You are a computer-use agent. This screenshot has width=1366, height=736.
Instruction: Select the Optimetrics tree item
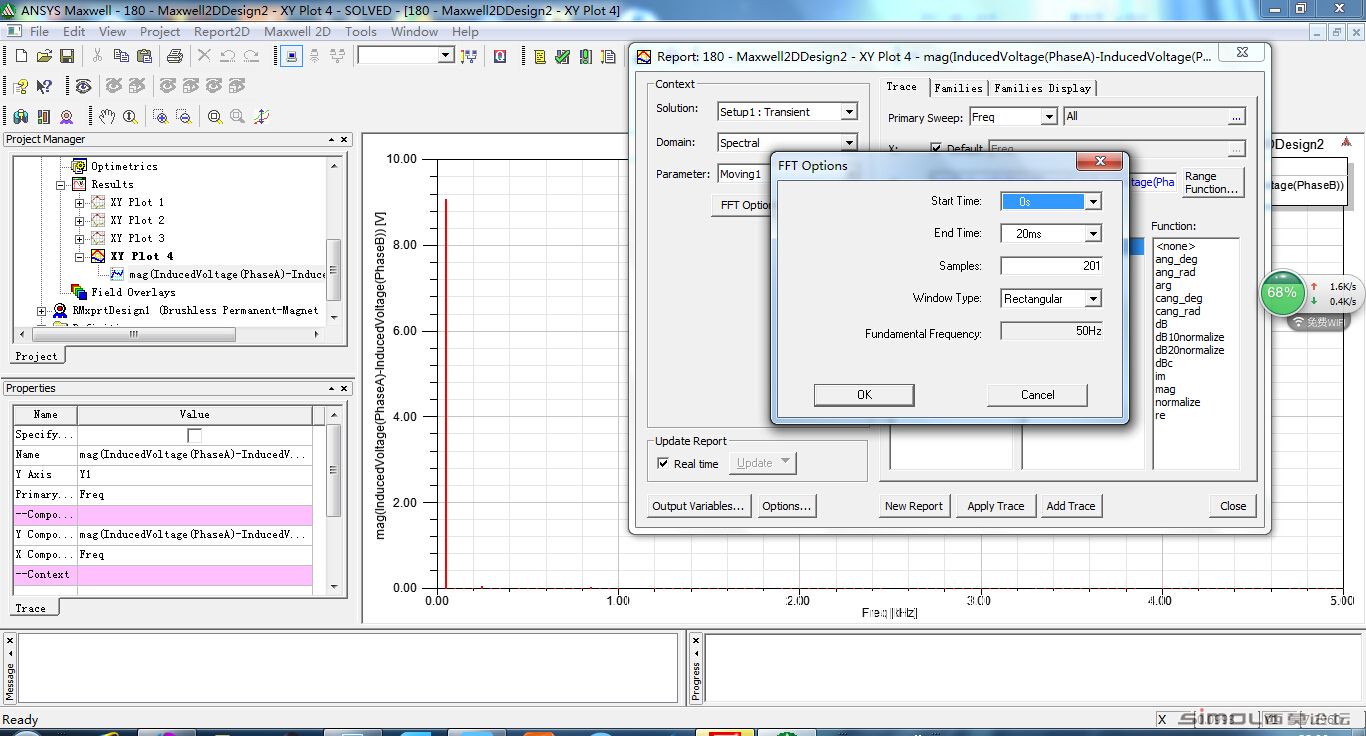[124, 166]
